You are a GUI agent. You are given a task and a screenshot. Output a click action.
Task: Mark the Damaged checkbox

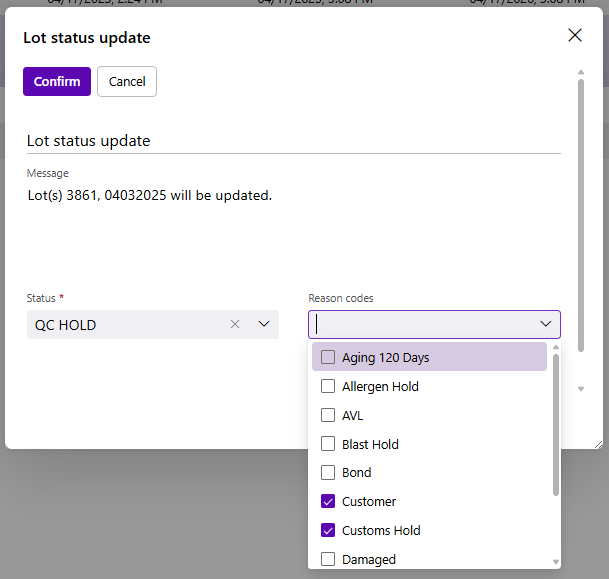click(x=328, y=560)
